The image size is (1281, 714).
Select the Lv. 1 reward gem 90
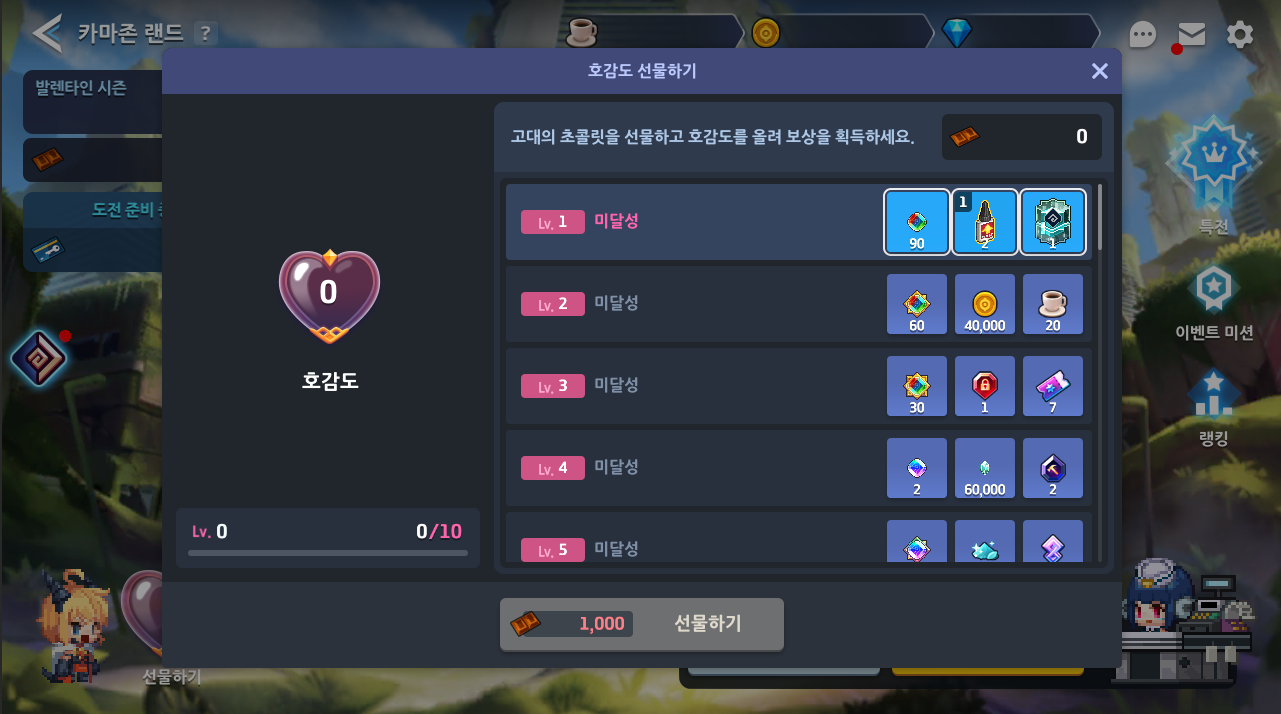point(917,222)
